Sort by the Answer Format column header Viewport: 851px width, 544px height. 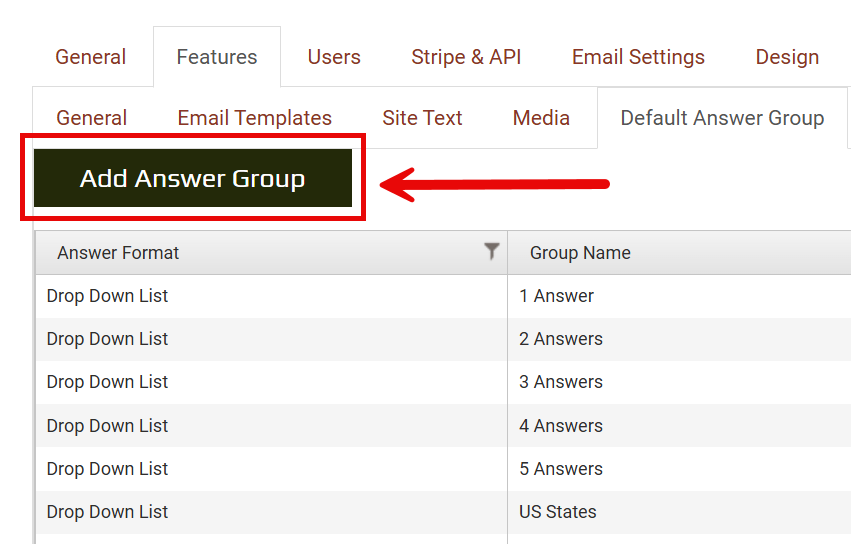click(x=118, y=253)
